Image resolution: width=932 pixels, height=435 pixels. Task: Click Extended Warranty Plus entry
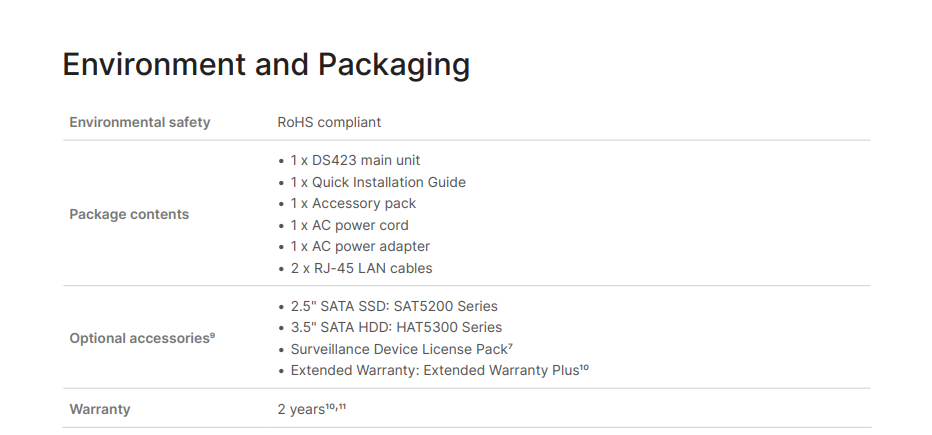pyautogui.click(x=434, y=370)
